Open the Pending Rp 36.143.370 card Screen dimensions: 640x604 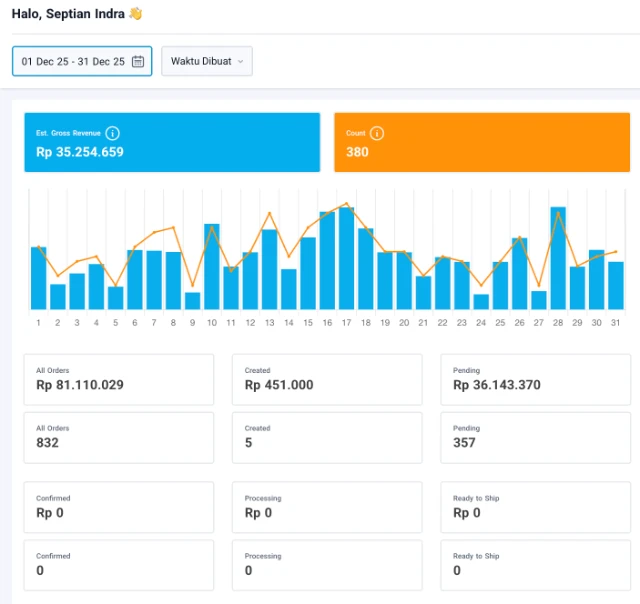[536, 380]
